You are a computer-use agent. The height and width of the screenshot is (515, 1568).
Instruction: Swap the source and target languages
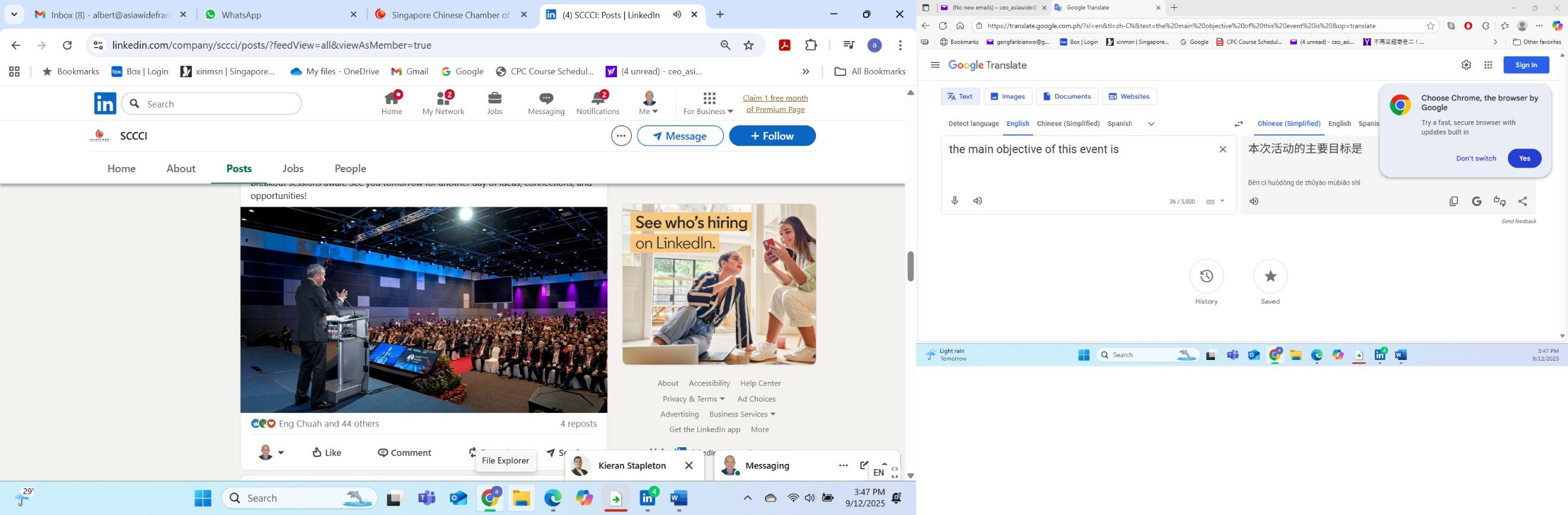pyautogui.click(x=1238, y=124)
